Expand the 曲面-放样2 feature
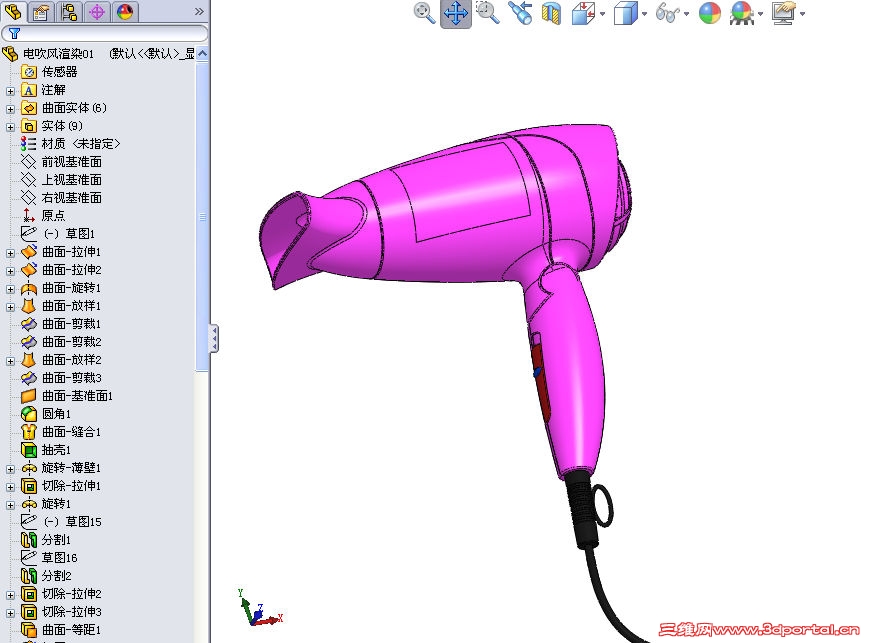Screen dimensions: 879x643 point(10,361)
